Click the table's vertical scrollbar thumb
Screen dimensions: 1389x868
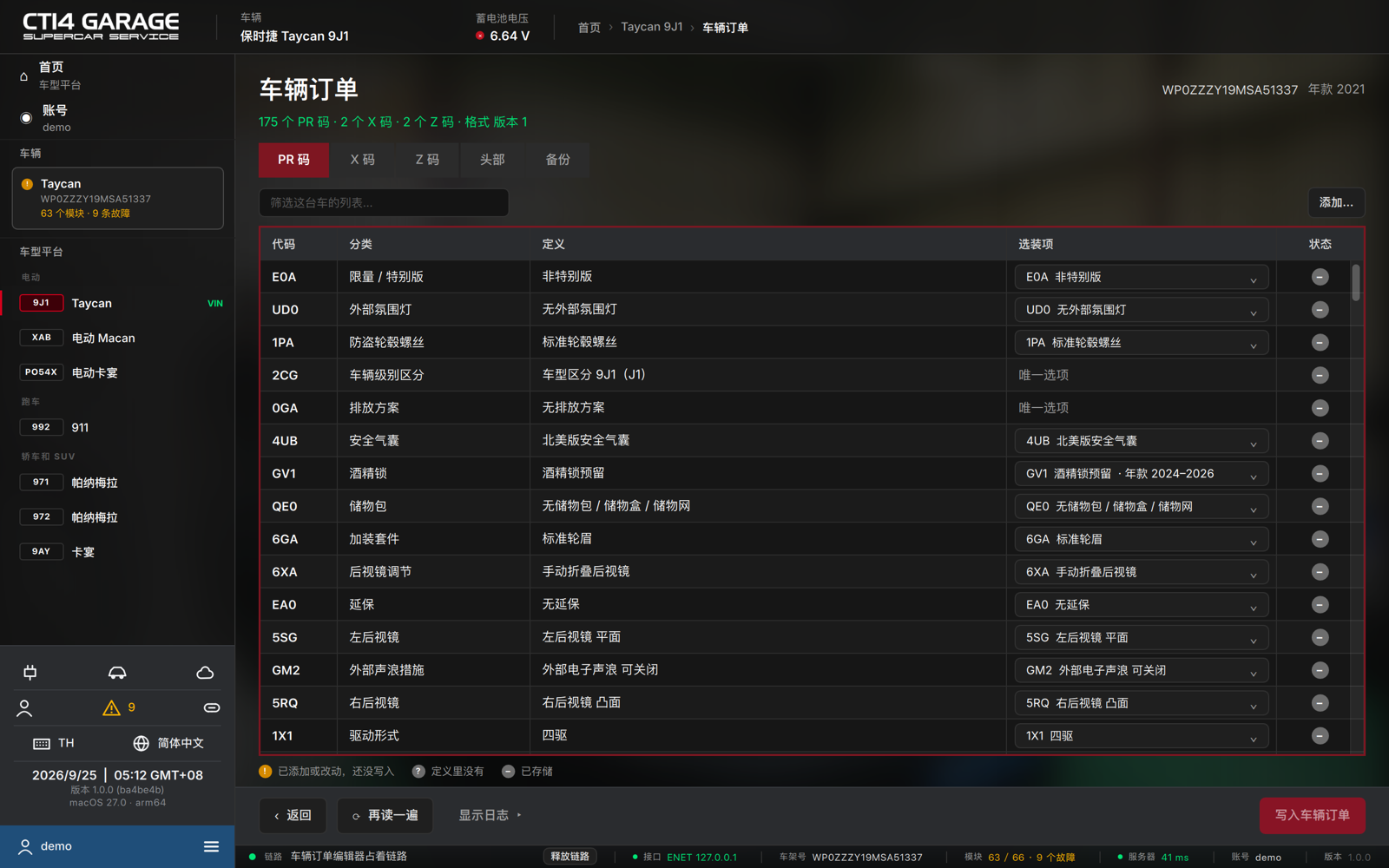[x=1356, y=283]
